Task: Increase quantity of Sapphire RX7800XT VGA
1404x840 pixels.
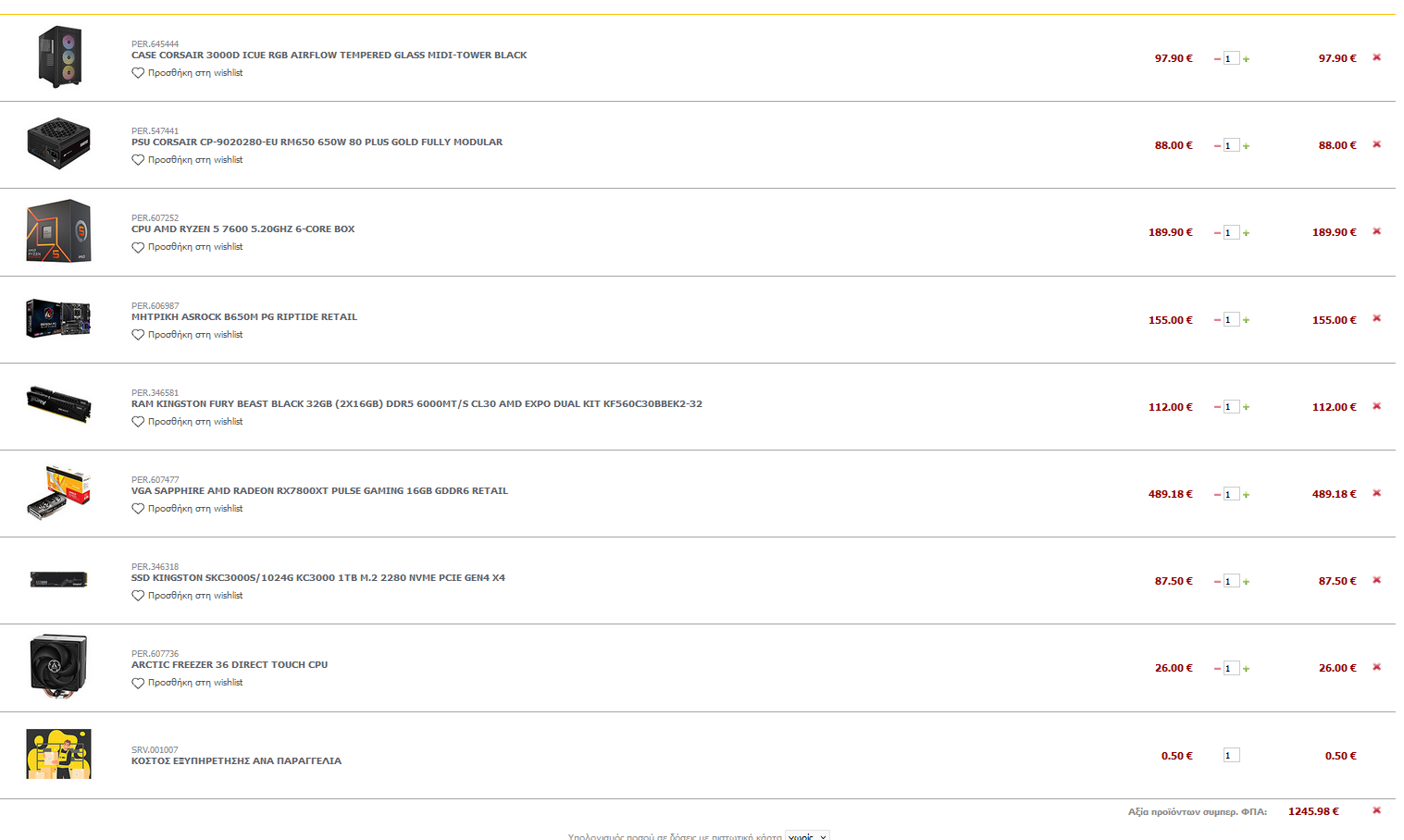Action: point(1246,495)
